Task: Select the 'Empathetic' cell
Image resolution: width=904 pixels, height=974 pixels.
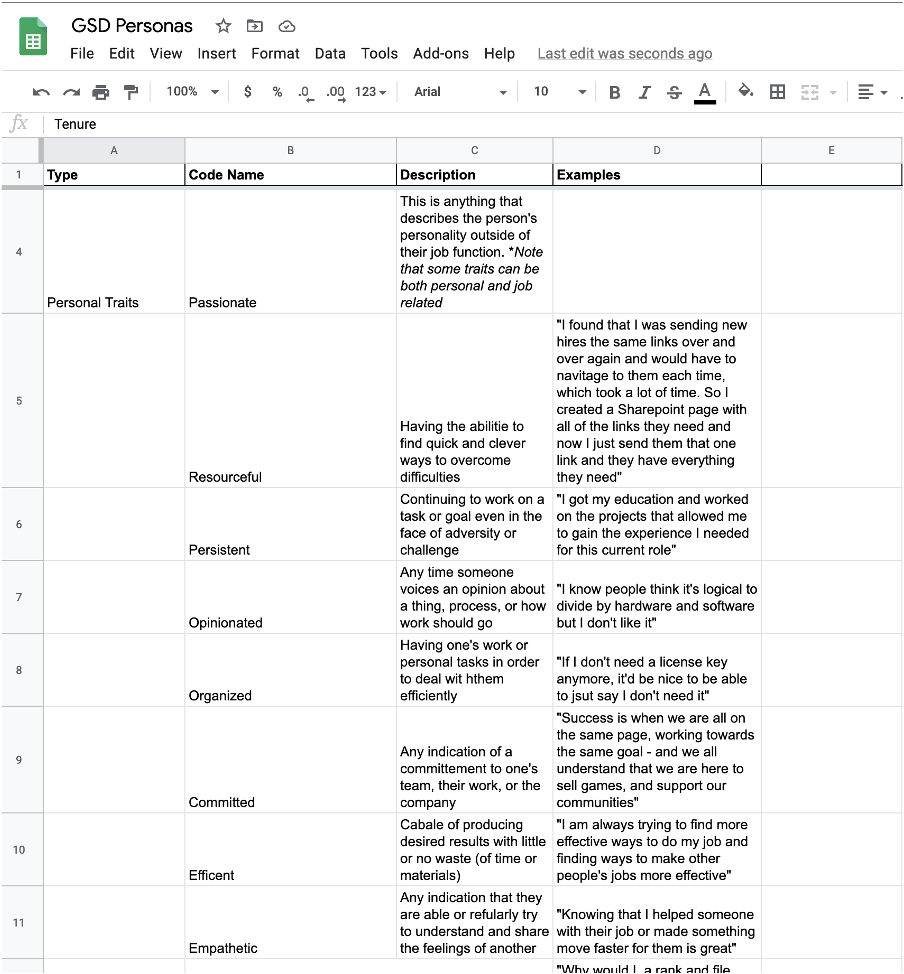Action: click(x=290, y=922)
